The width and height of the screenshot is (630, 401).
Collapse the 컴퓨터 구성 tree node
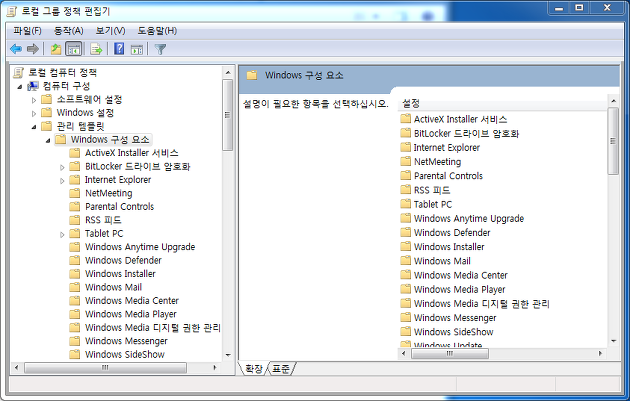[20, 87]
